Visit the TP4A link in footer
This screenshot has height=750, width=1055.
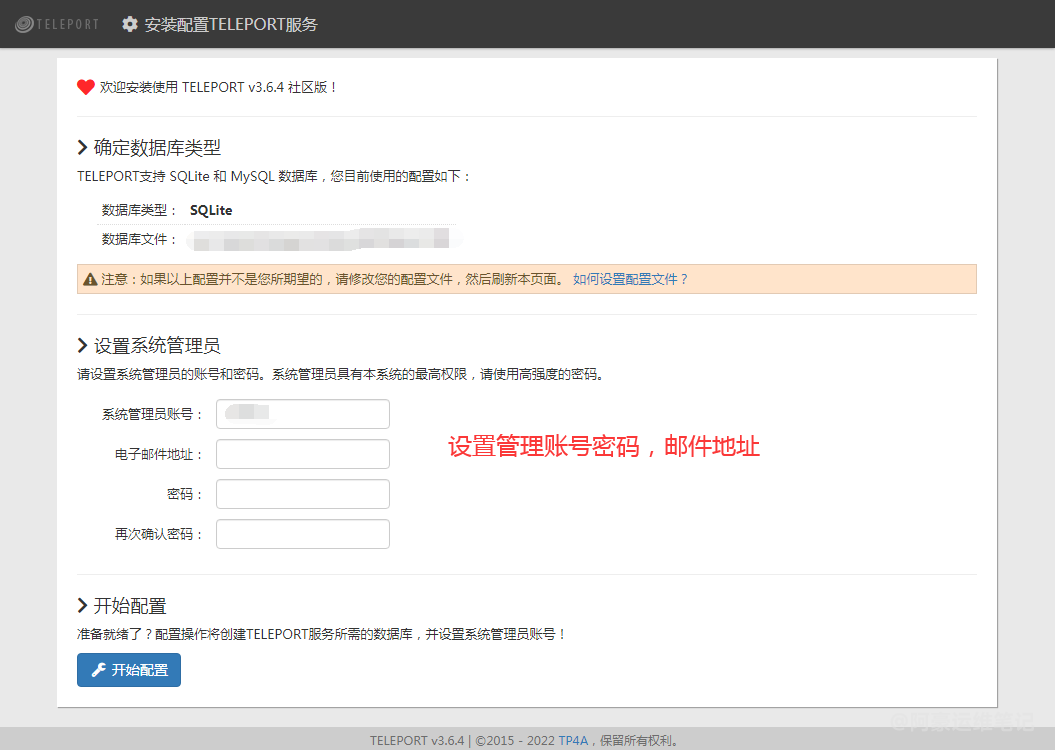[573, 741]
